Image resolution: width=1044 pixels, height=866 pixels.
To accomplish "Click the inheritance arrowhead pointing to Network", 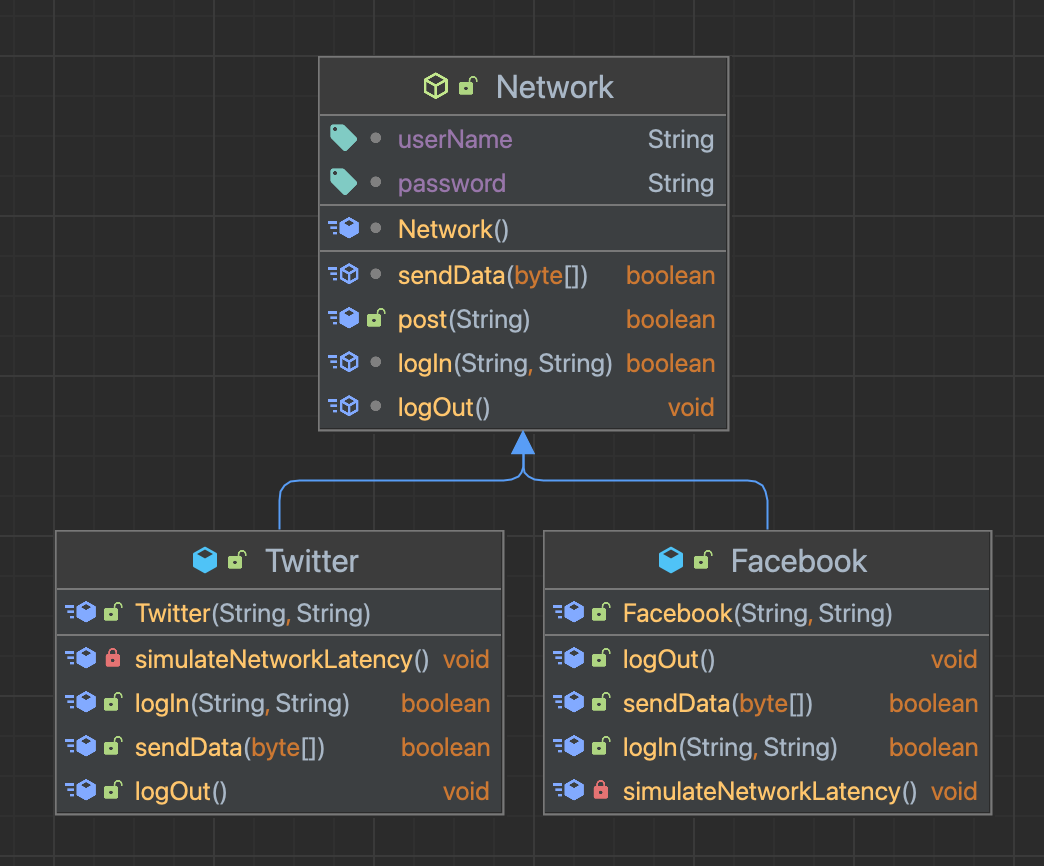I will [x=523, y=443].
